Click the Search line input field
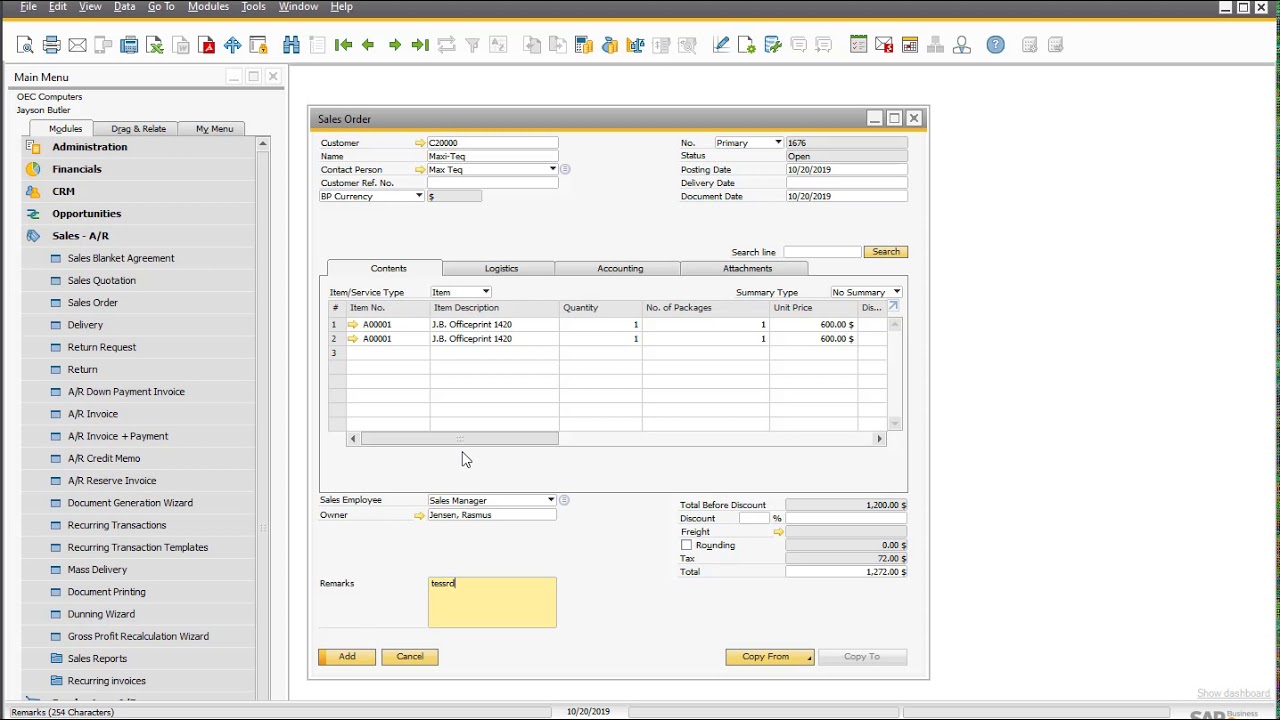Screen dimensions: 1280x720 coord(822,252)
